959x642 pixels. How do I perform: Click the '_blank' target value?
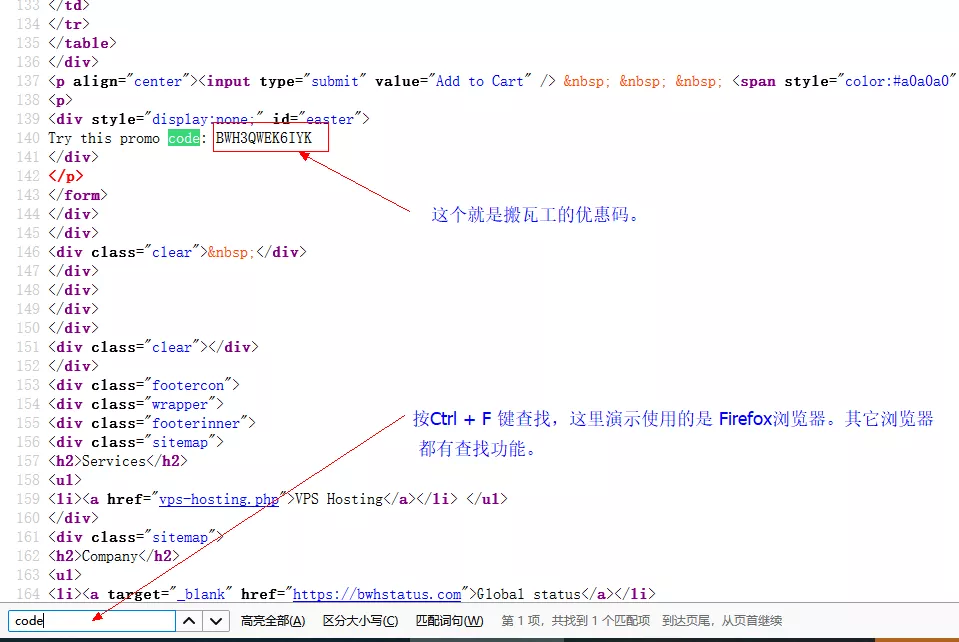[x=201, y=594]
